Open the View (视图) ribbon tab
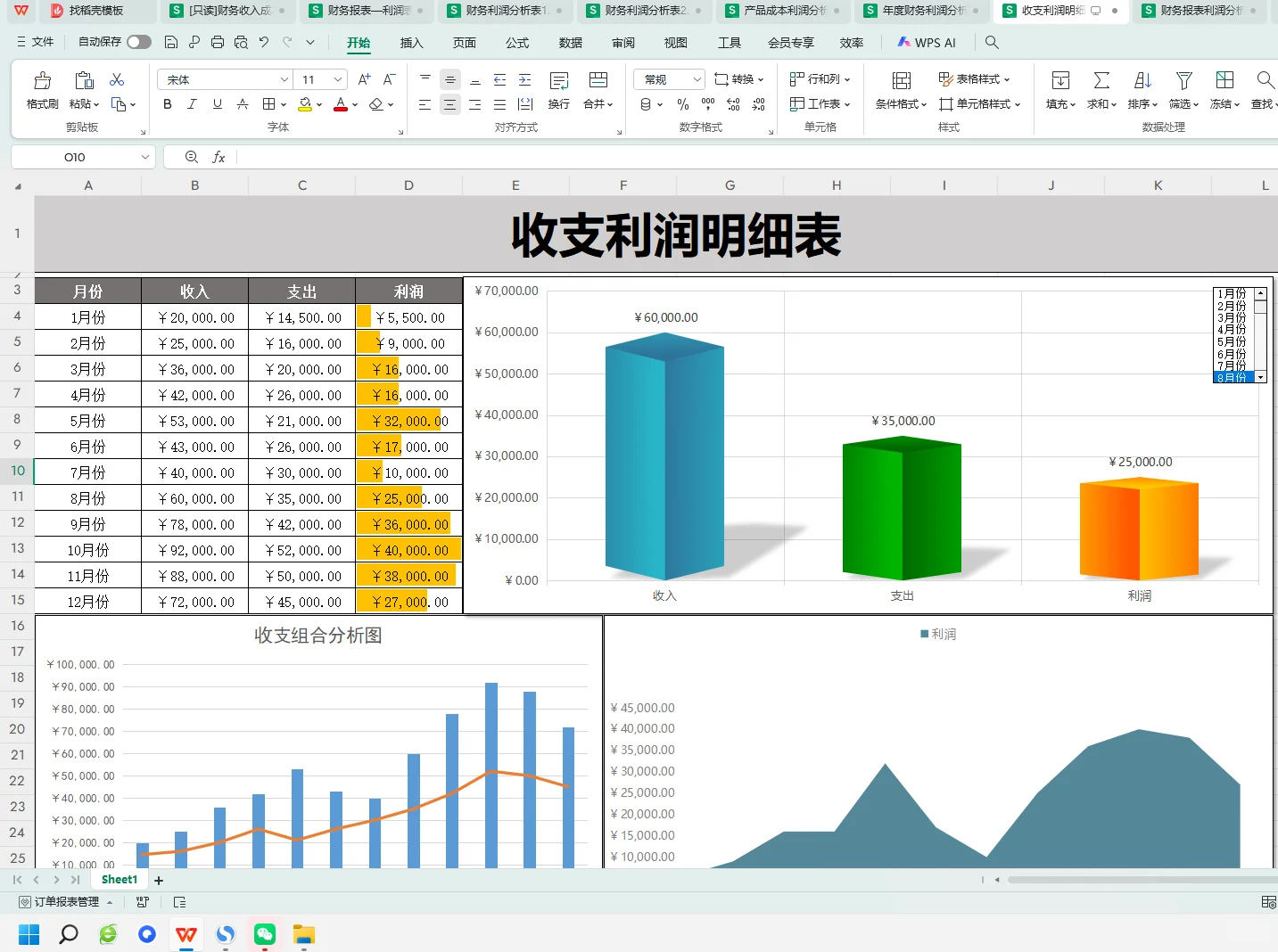Image resolution: width=1278 pixels, height=952 pixels. [676, 42]
